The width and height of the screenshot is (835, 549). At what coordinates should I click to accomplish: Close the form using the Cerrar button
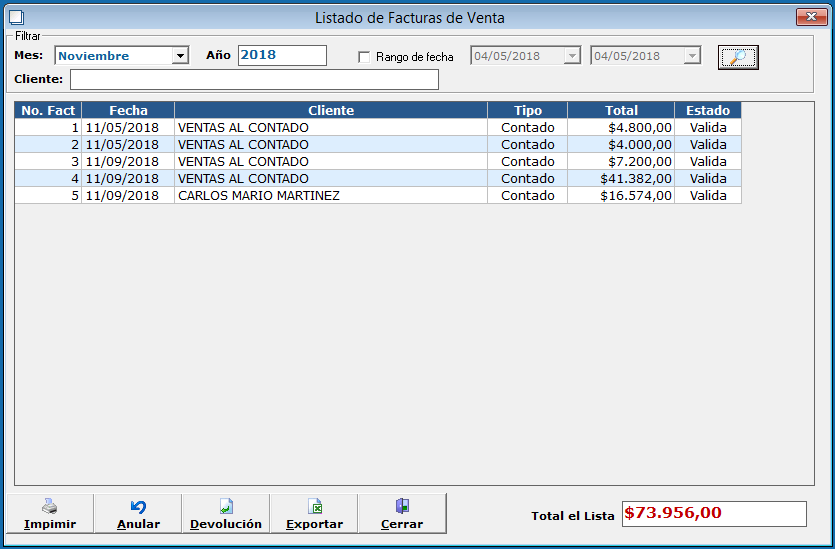402,514
